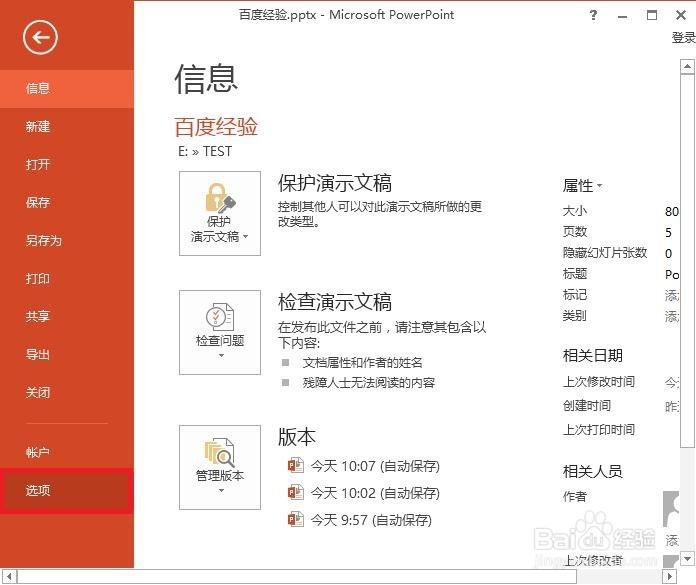Click the 标记 property label
The height and width of the screenshot is (585, 696).
[575, 295]
